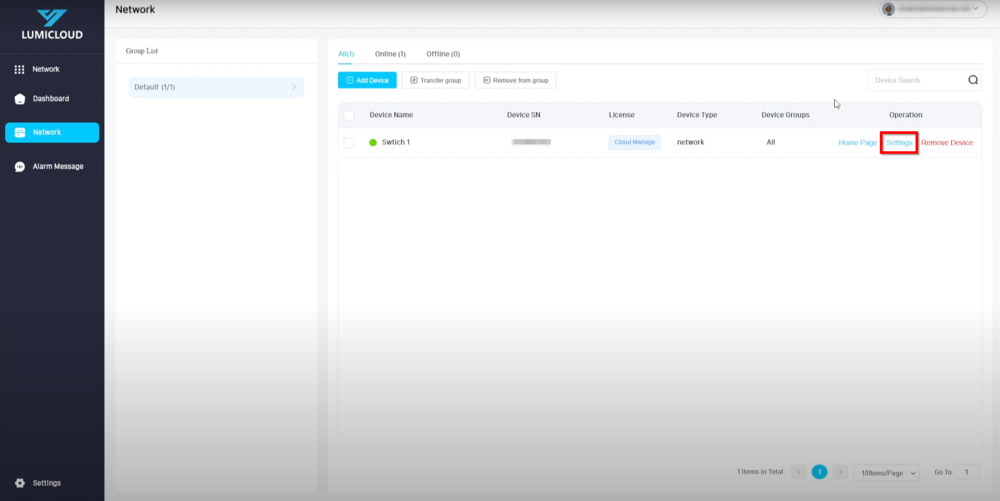
Task: Click the LumiCloud logo
Action: (x=51, y=24)
